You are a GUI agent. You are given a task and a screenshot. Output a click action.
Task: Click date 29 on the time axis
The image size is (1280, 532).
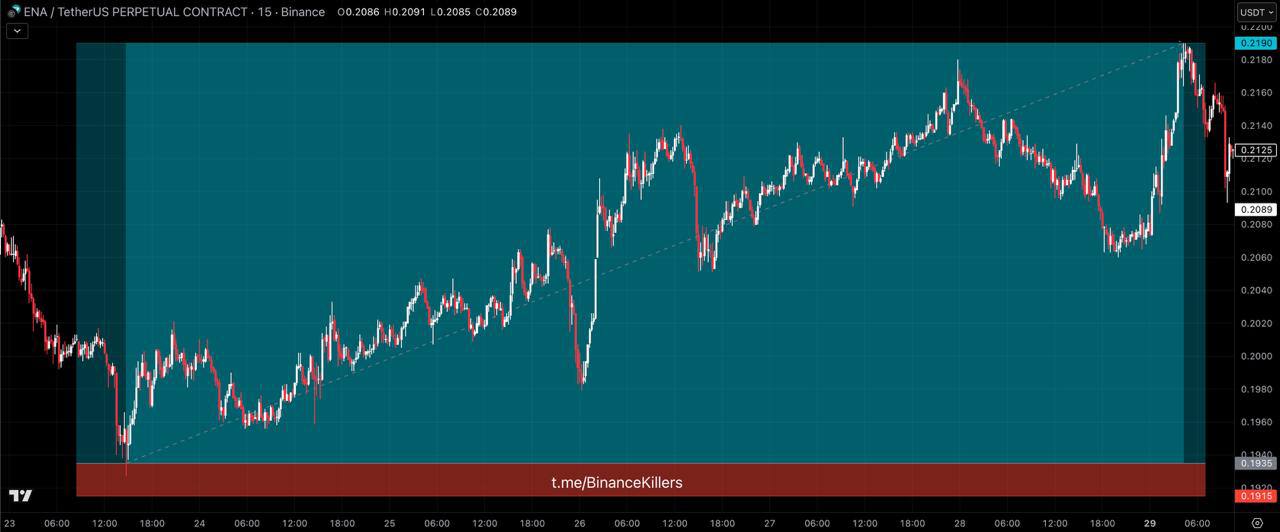pyautogui.click(x=1150, y=523)
